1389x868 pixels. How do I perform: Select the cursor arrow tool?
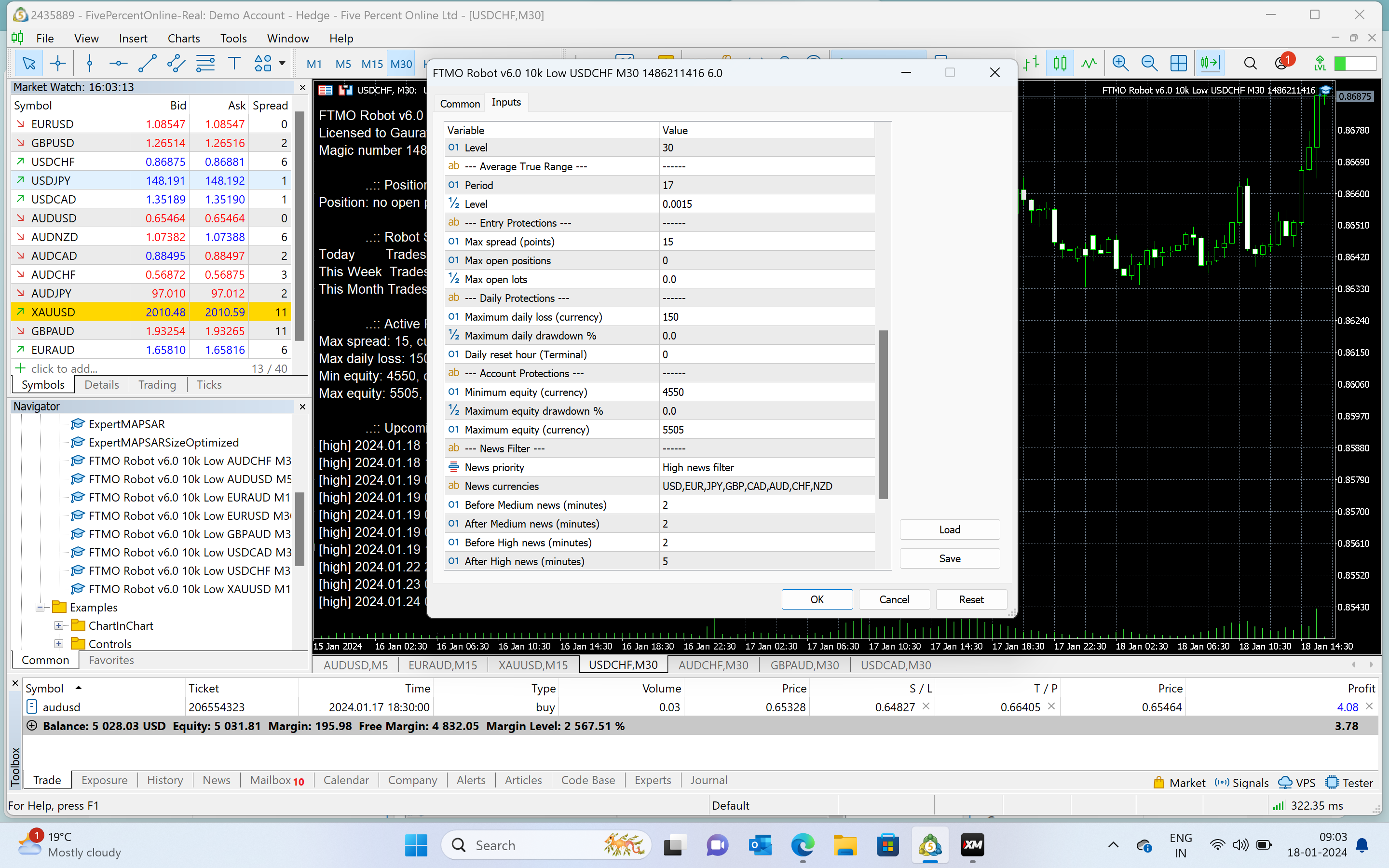point(28,63)
